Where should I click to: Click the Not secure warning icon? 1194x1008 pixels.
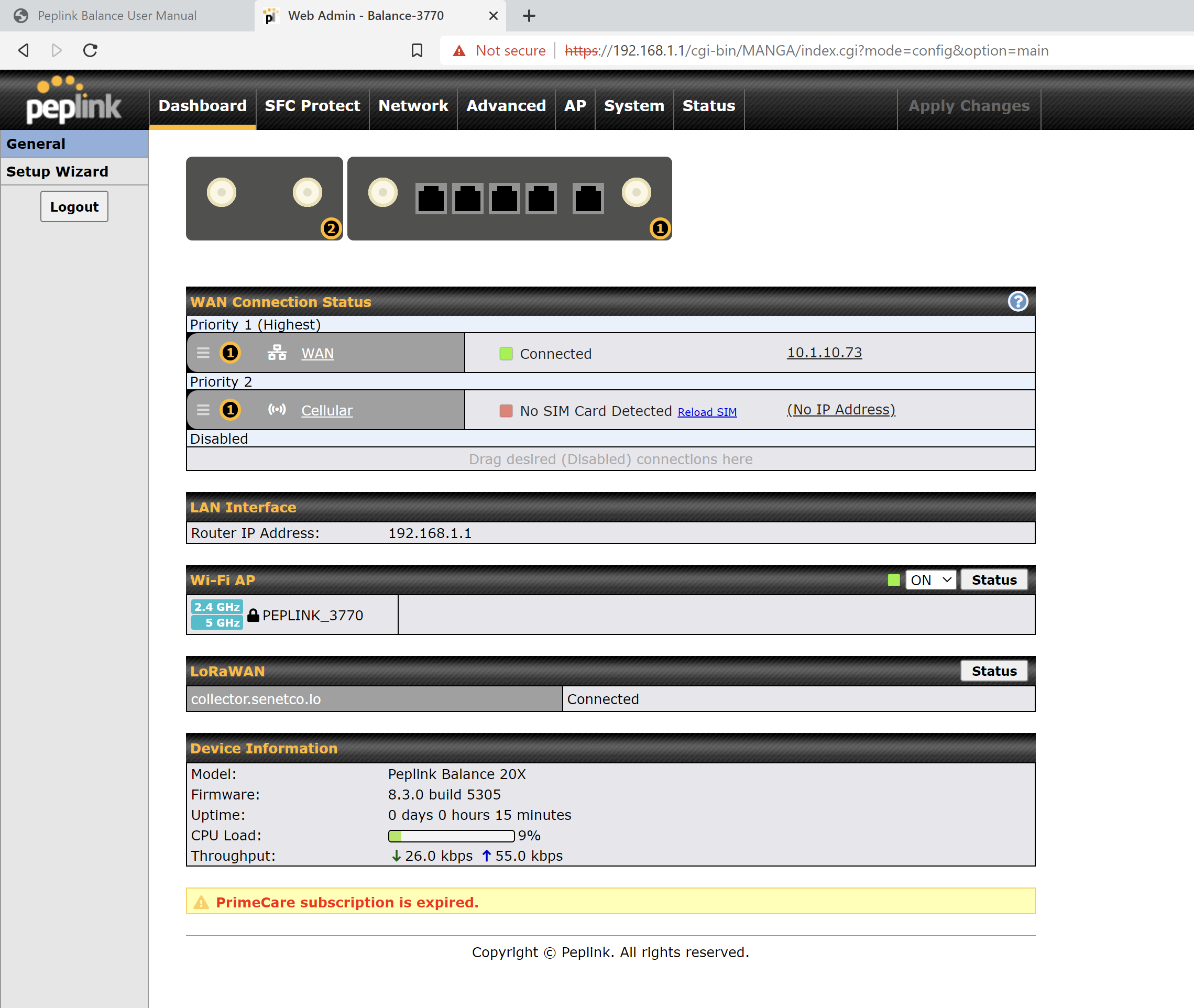(x=459, y=51)
